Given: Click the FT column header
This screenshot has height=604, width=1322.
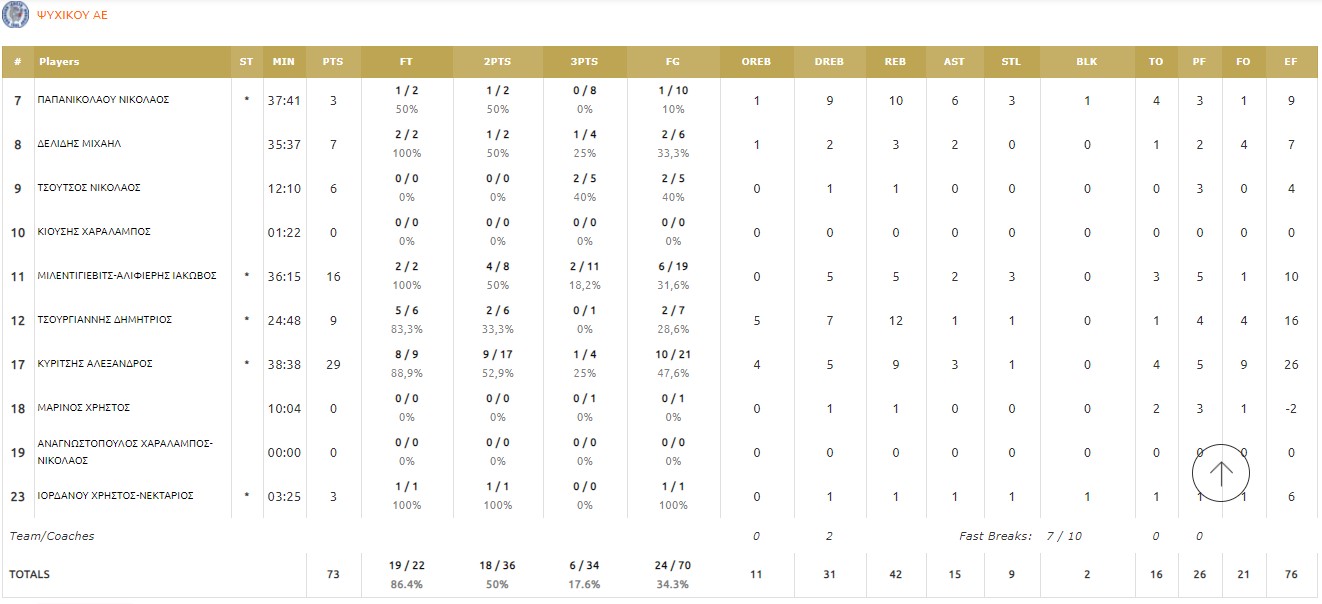Looking at the screenshot, I should coord(406,62).
